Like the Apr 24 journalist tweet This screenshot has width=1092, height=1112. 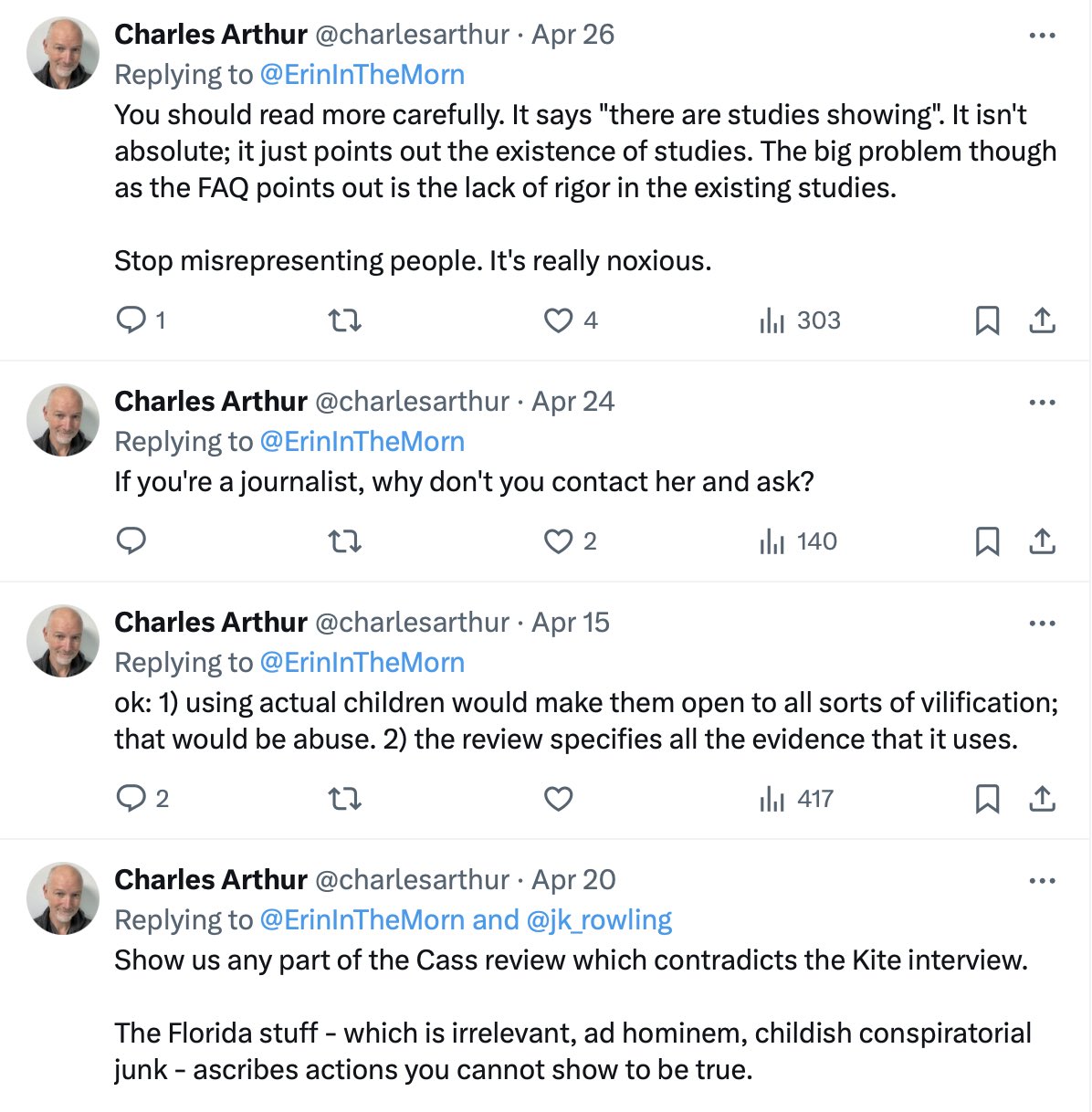click(x=558, y=541)
